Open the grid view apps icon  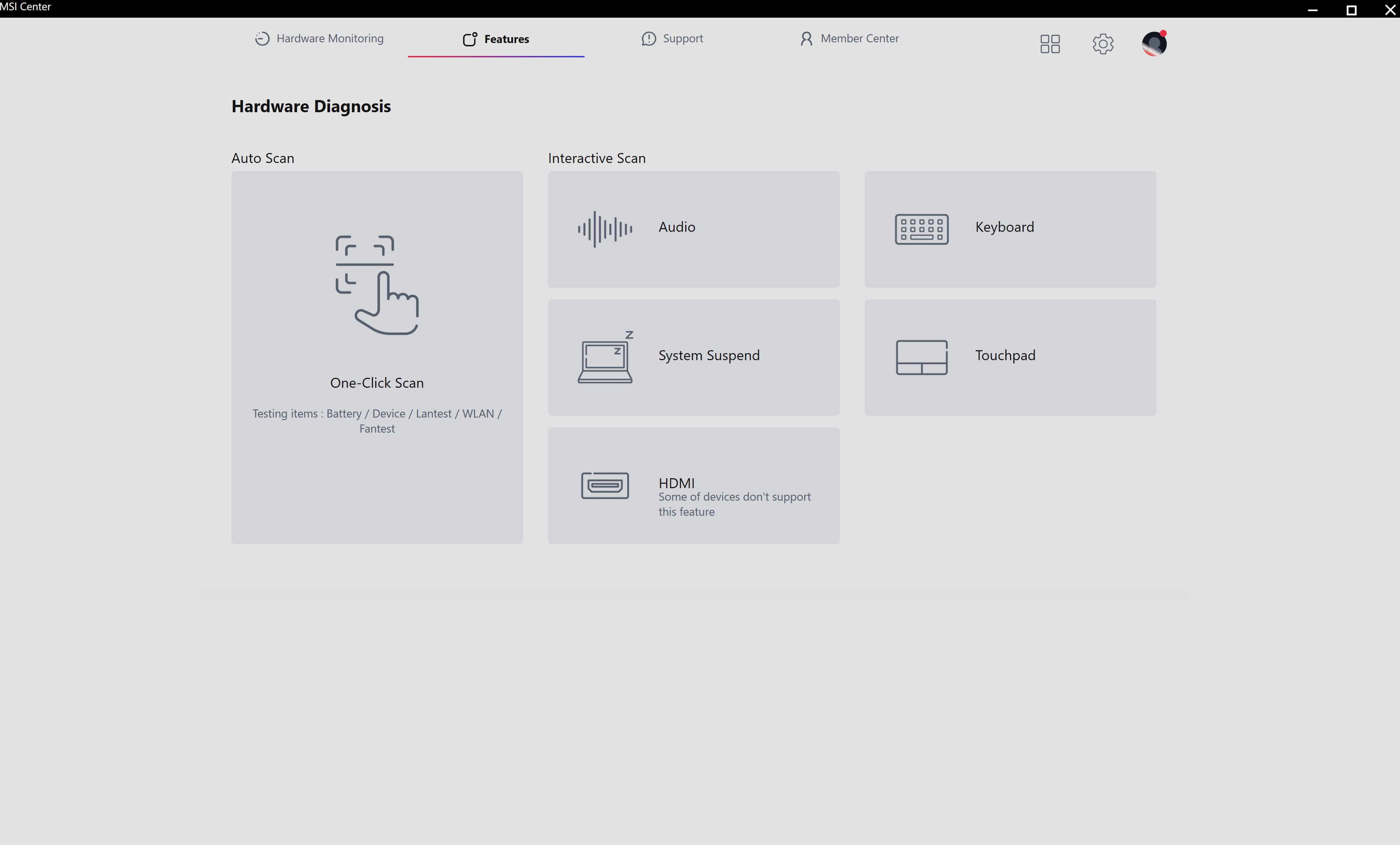tap(1049, 44)
